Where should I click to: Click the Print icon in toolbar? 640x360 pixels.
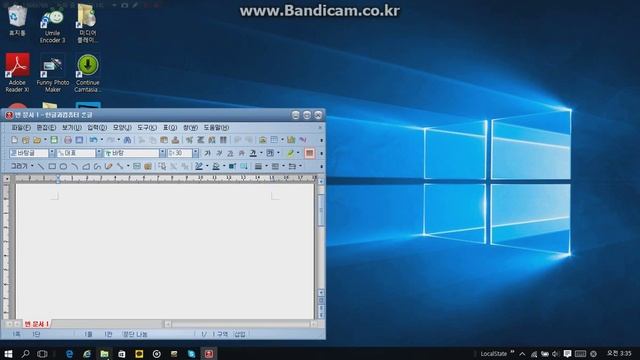pyautogui.click(x=68, y=140)
